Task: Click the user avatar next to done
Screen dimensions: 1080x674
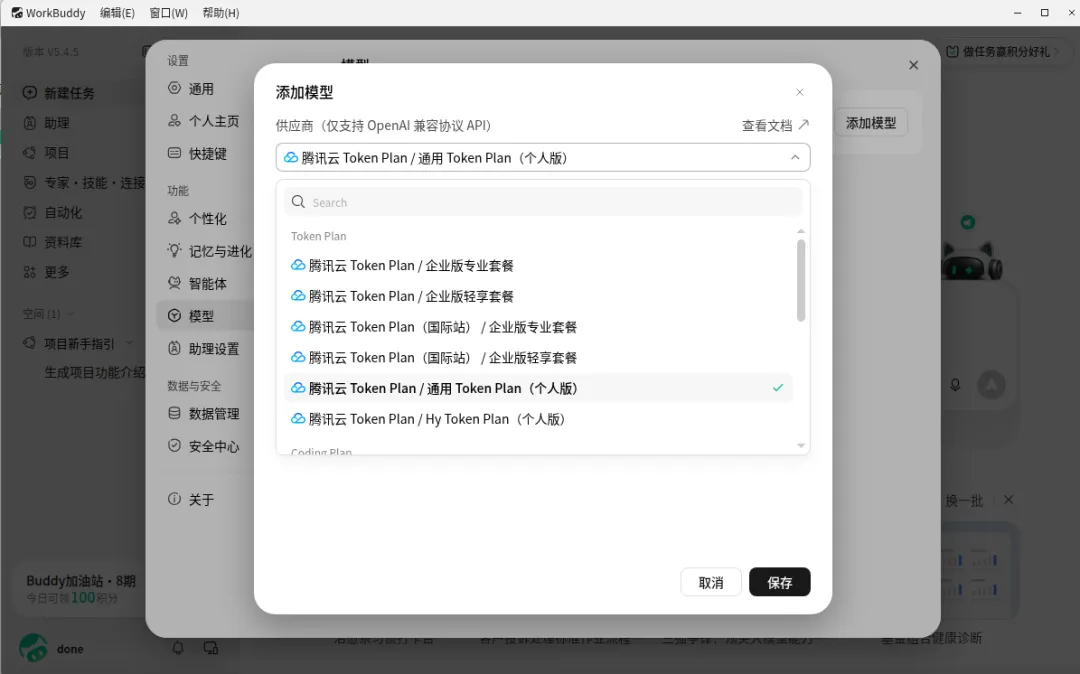Action: point(33,648)
